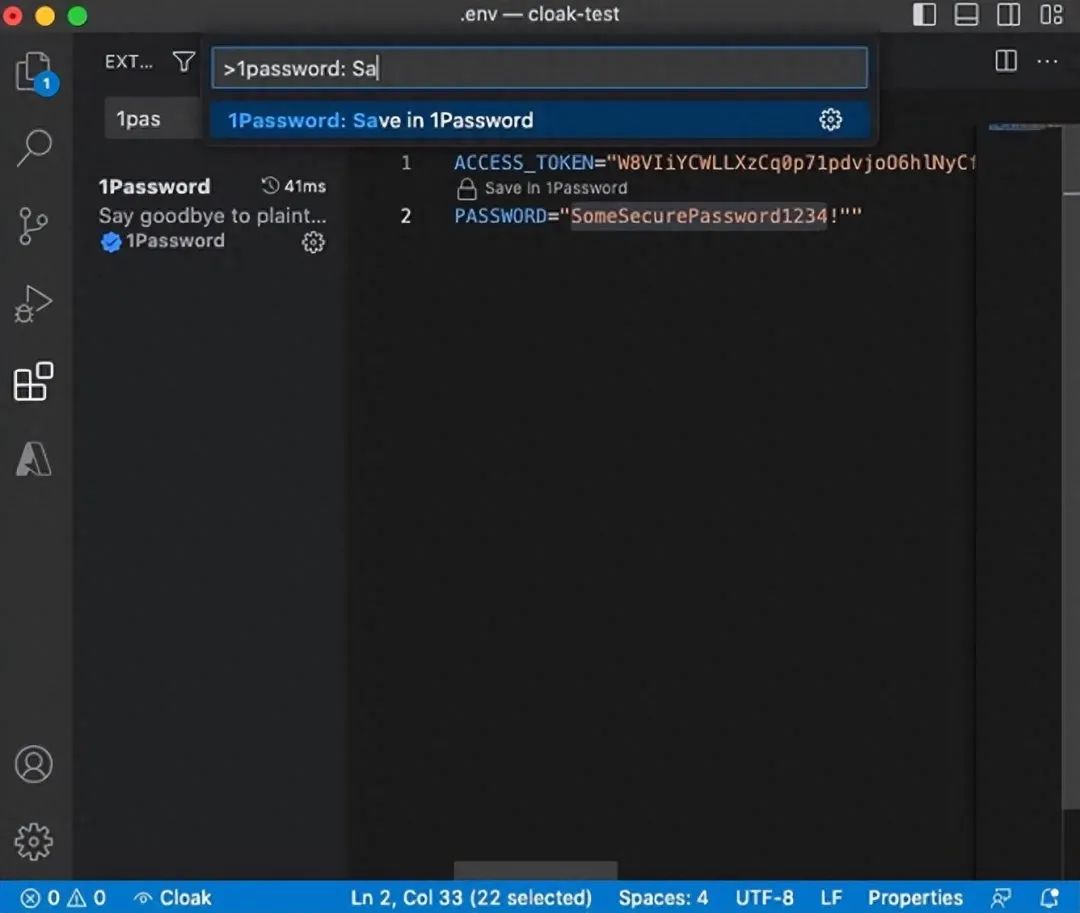Image resolution: width=1080 pixels, height=913 pixels.
Task: Change indentation 'Spaces: 4'
Action: pos(663,898)
